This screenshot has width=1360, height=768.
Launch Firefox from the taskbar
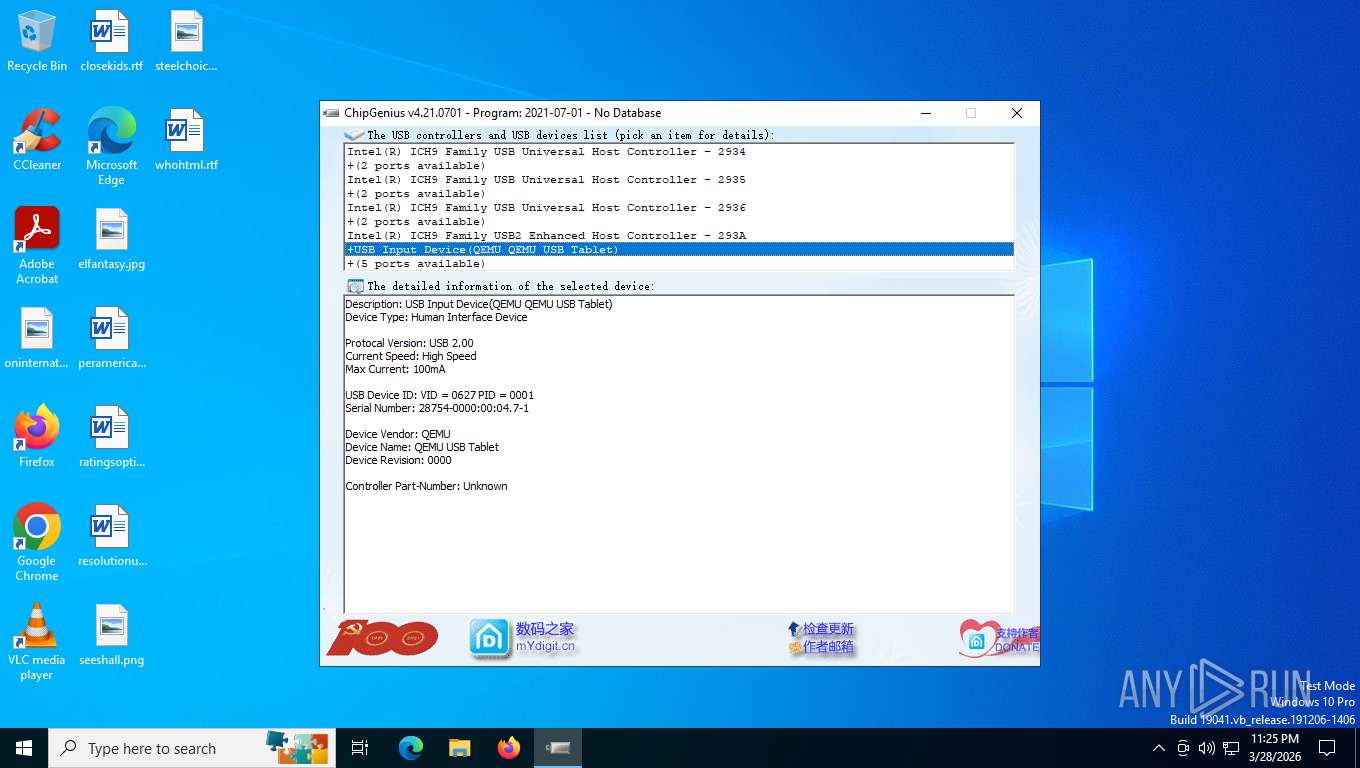pyautogui.click(x=509, y=748)
